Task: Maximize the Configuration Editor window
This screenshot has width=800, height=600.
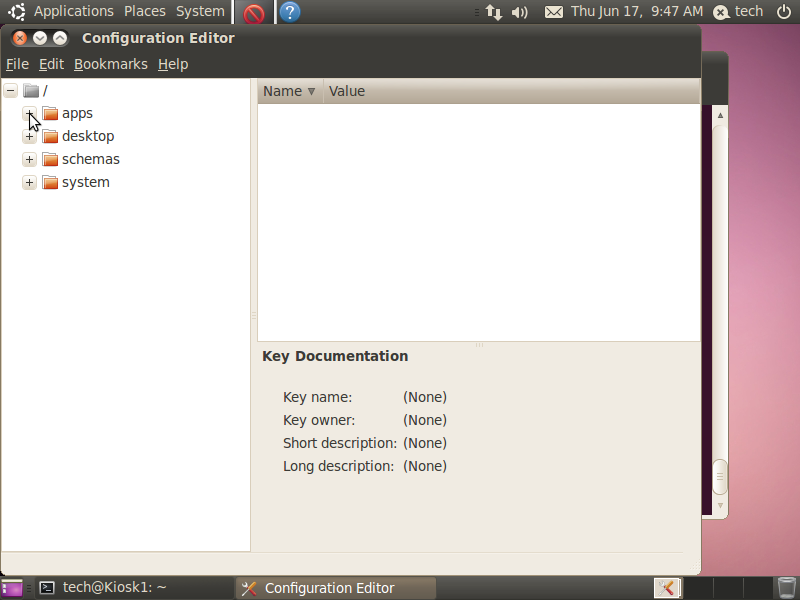Action: point(60,38)
